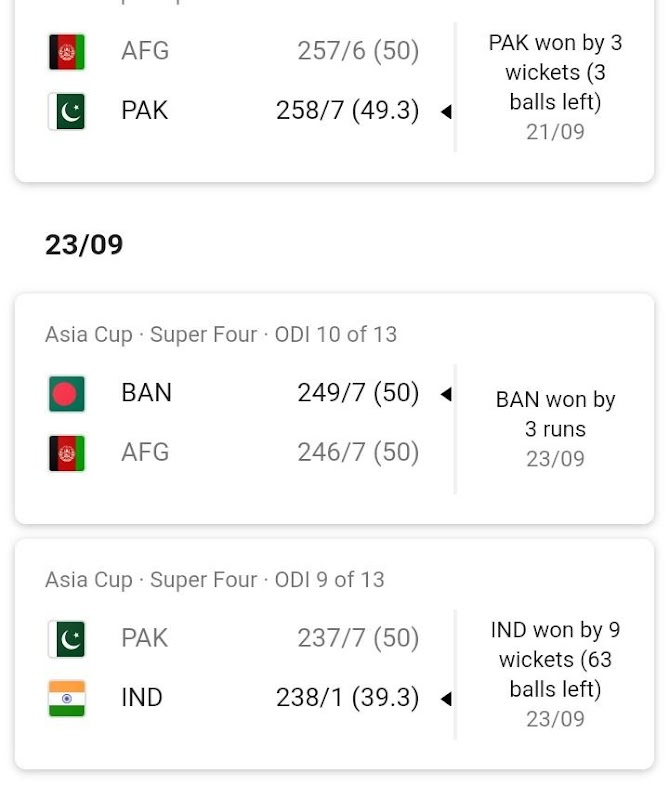Select the BAN team name
669x800 pixels.
click(x=146, y=393)
